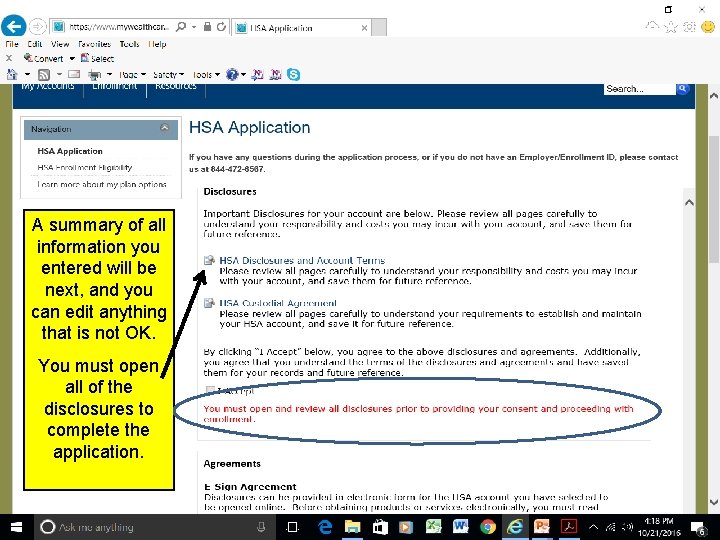Click HSA Application in Navigation panel
The height and width of the screenshot is (540, 720).
pyautogui.click(x=70, y=151)
